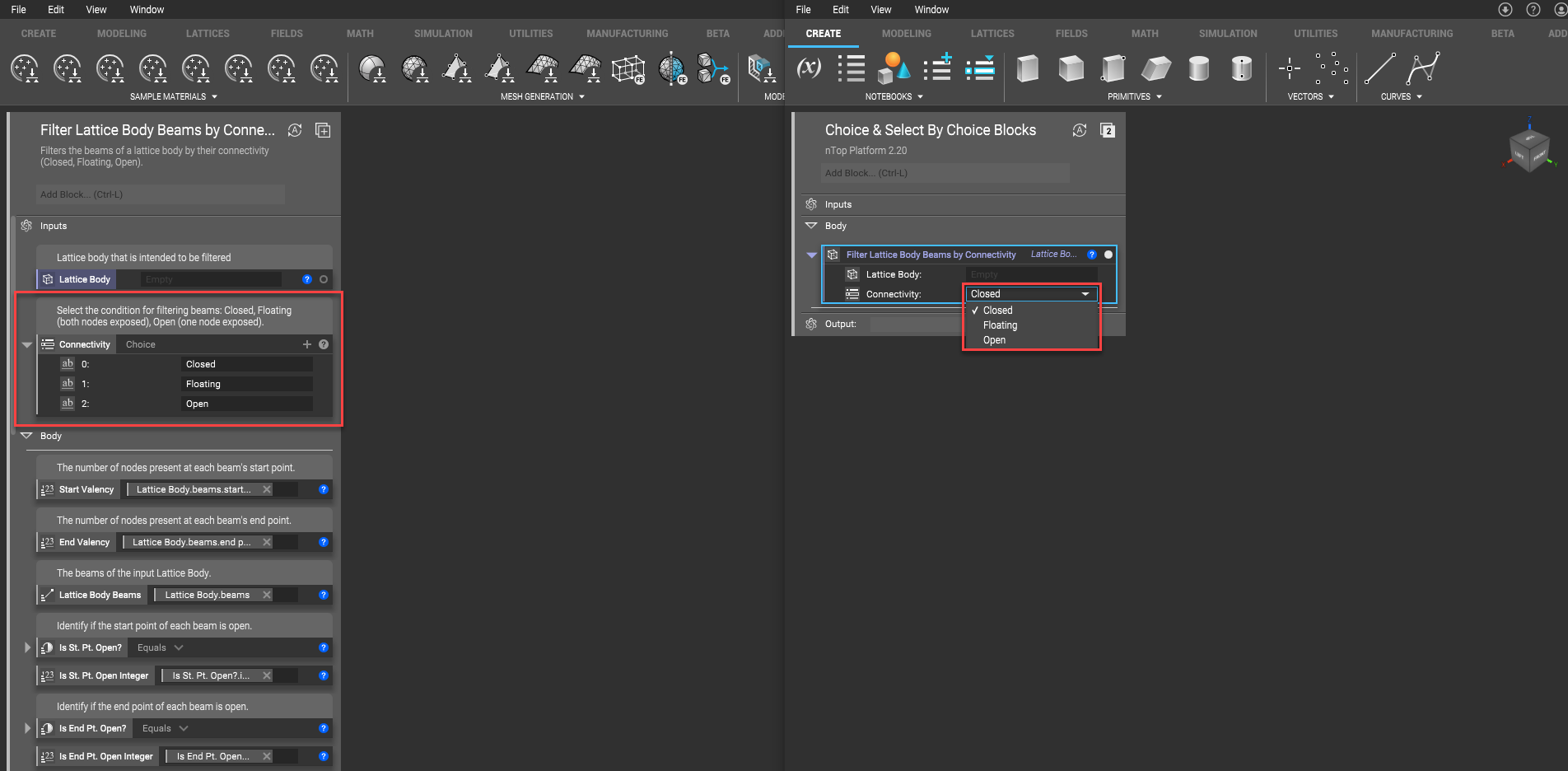The width and height of the screenshot is (1568, 771).
Task: Click the blue list-dropdown icon in Notebooks toolbar
Action: pos(980,68)
